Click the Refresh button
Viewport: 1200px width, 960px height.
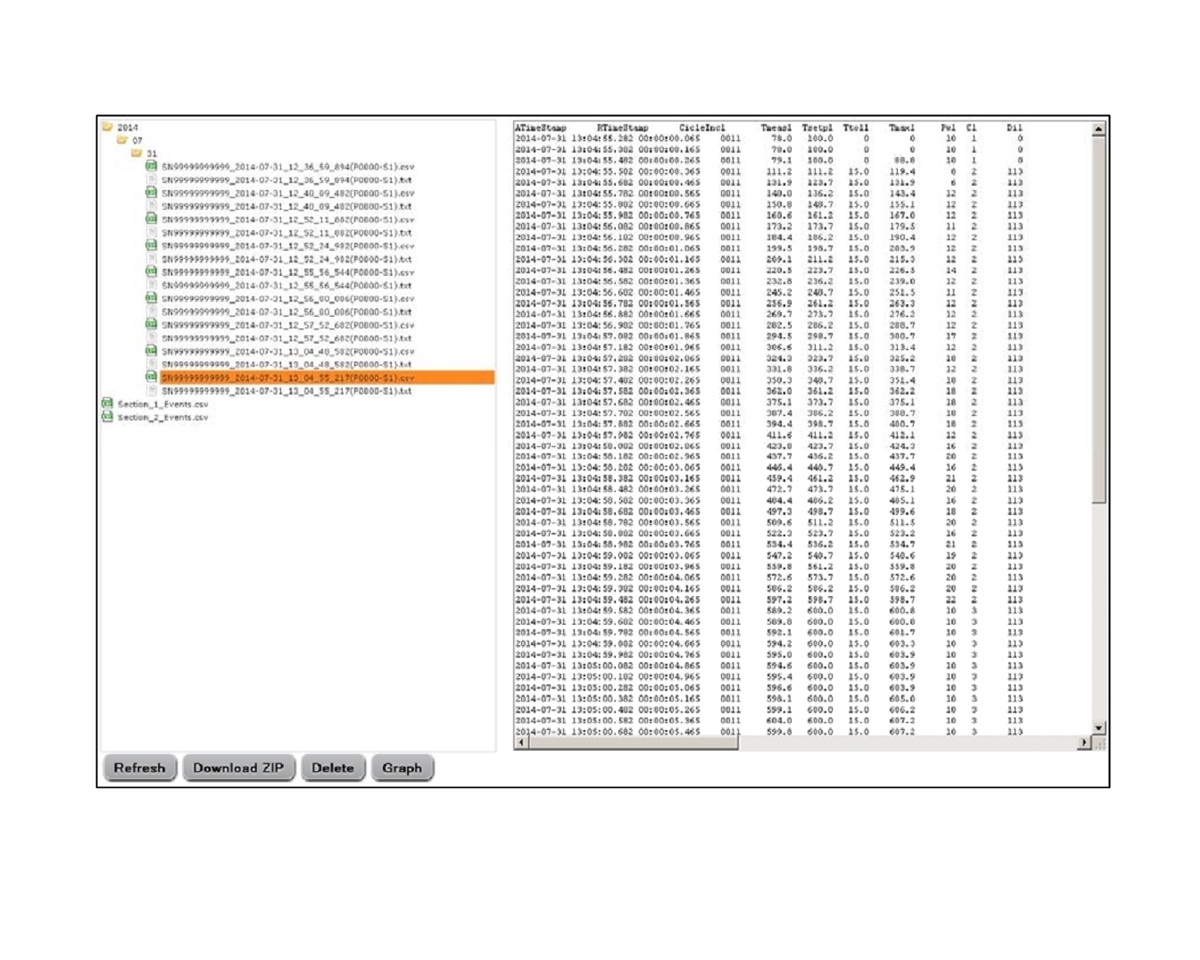[x=140, y=768]
